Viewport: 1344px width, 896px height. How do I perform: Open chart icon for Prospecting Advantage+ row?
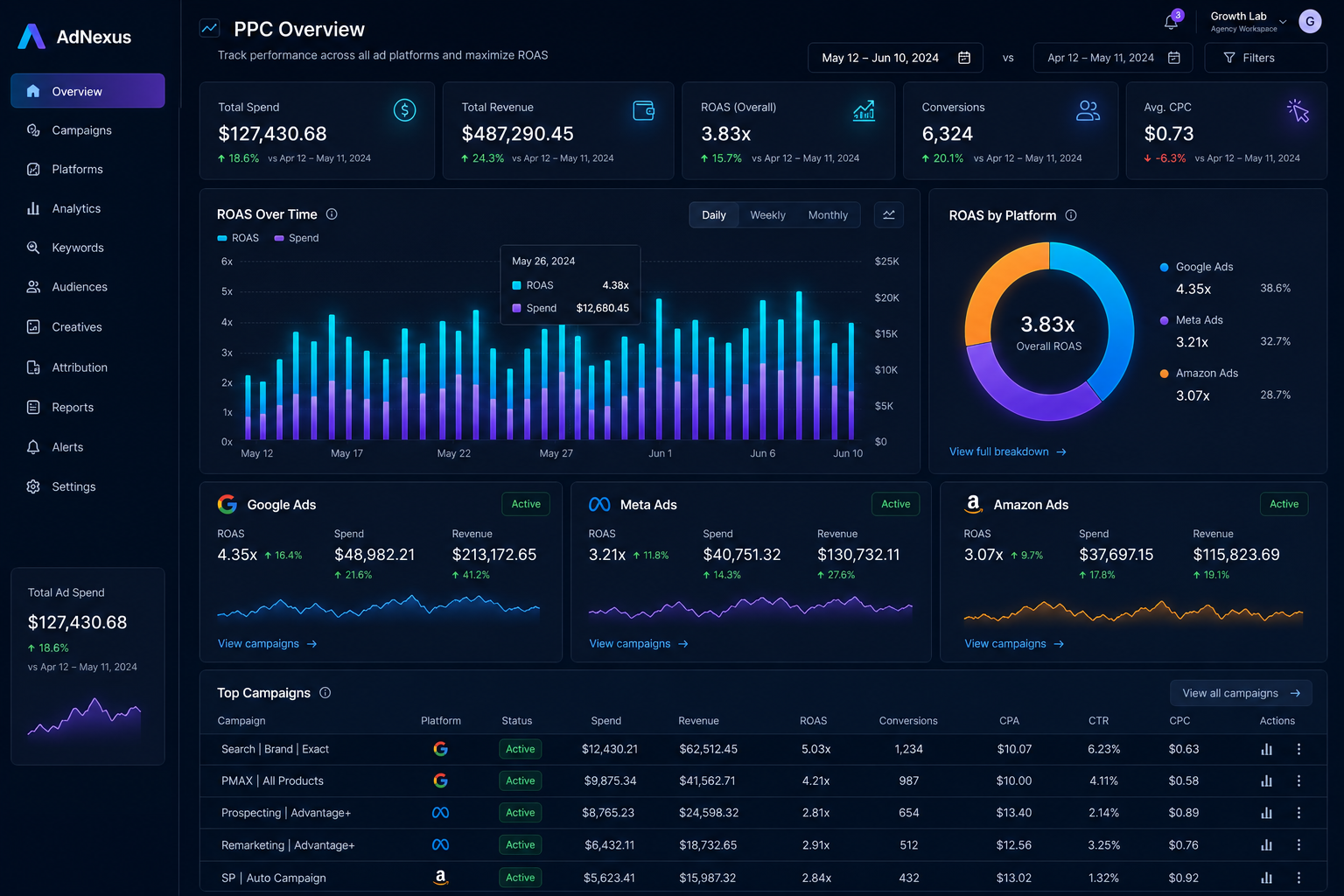(1266, 813)
